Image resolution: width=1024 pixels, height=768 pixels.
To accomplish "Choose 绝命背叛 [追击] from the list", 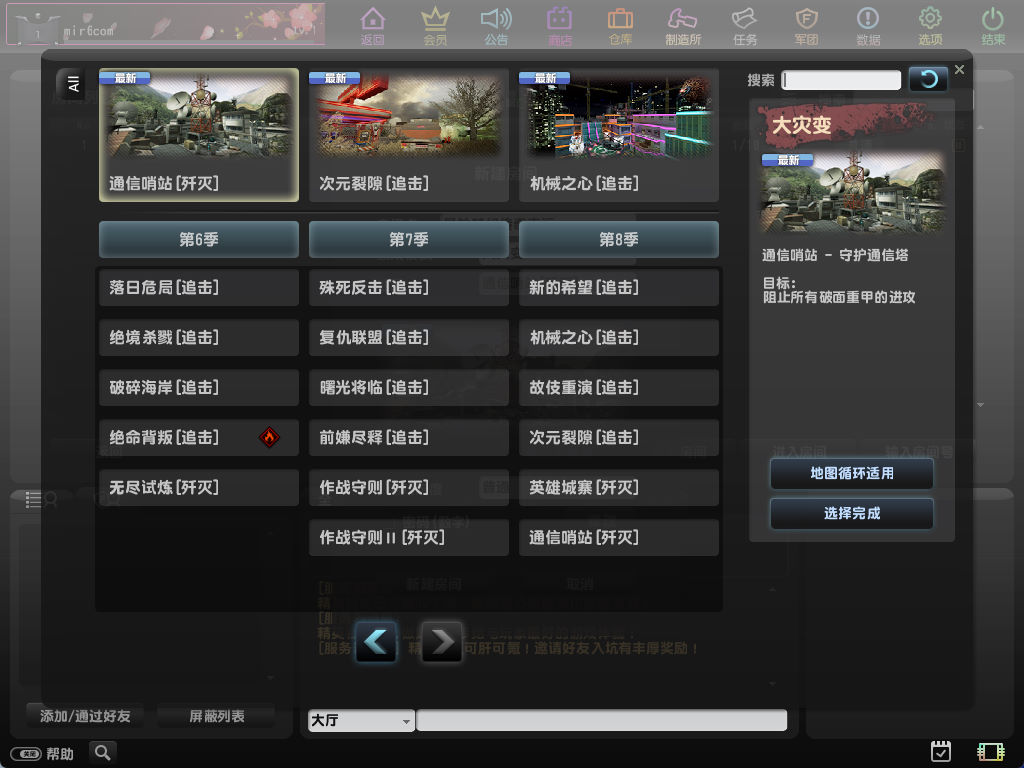I will pyautogui.click(x=199, y=438).
